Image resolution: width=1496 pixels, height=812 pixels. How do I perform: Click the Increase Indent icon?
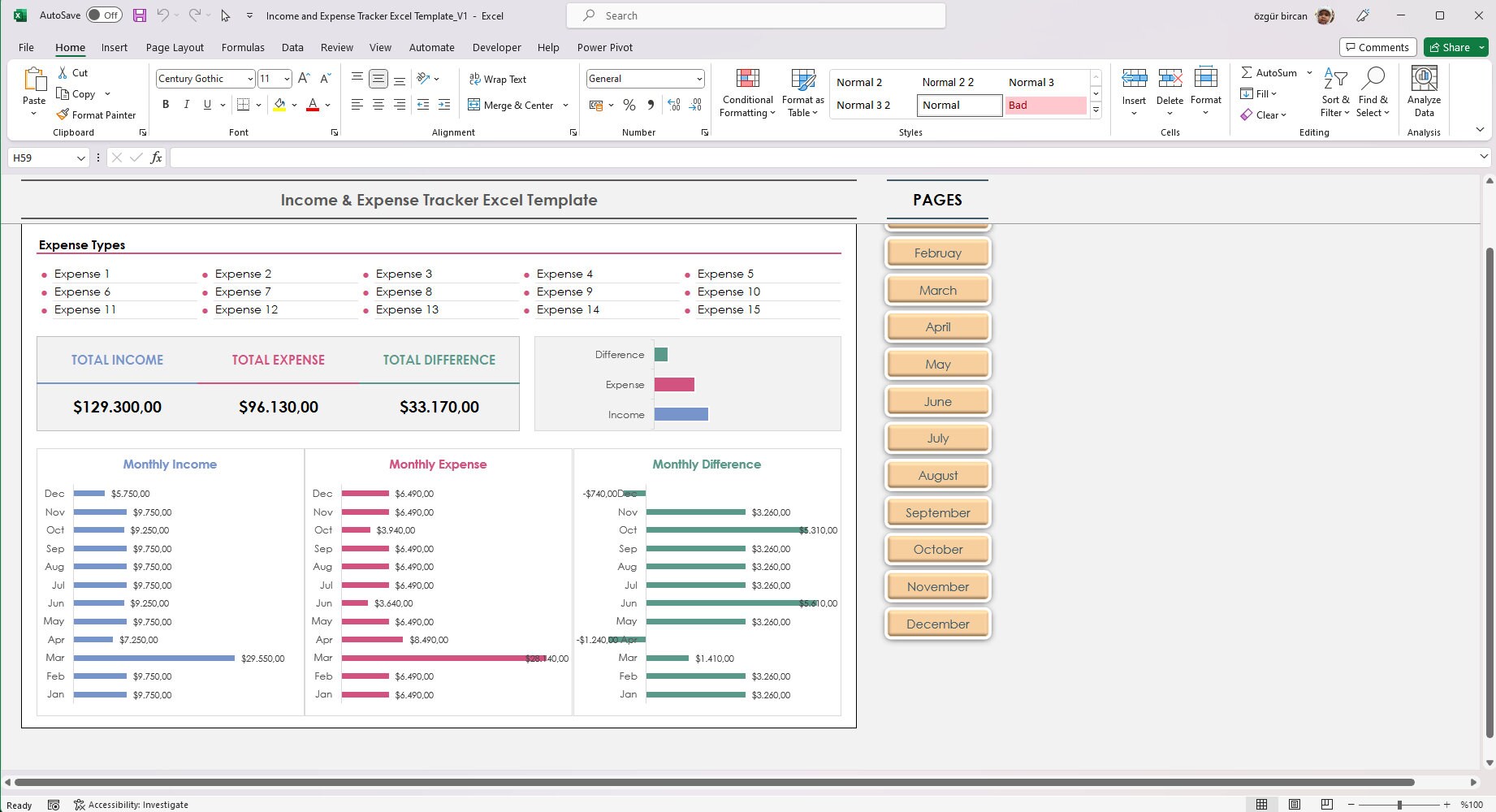[x=443, y=105]
